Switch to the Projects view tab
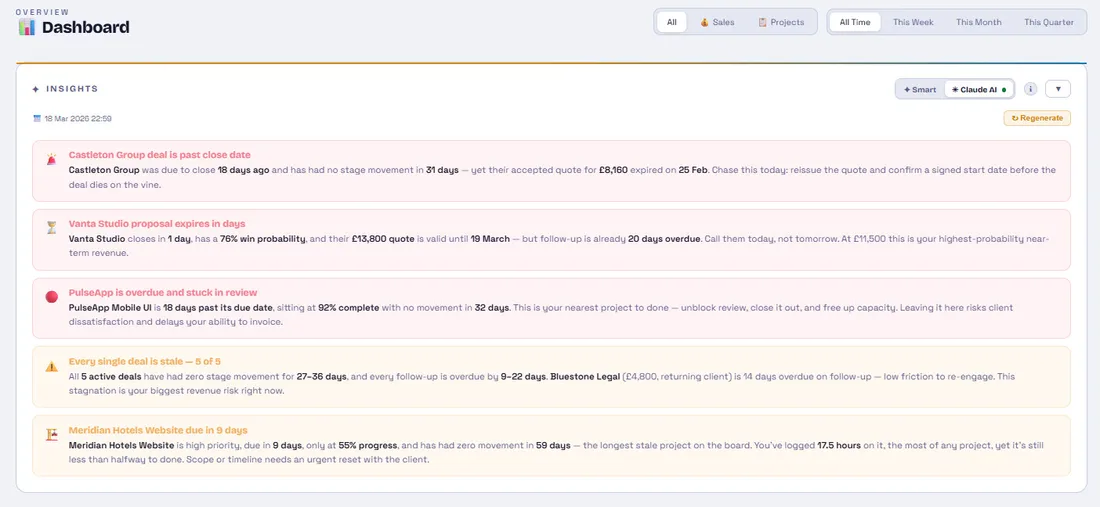 click(780, 22)
